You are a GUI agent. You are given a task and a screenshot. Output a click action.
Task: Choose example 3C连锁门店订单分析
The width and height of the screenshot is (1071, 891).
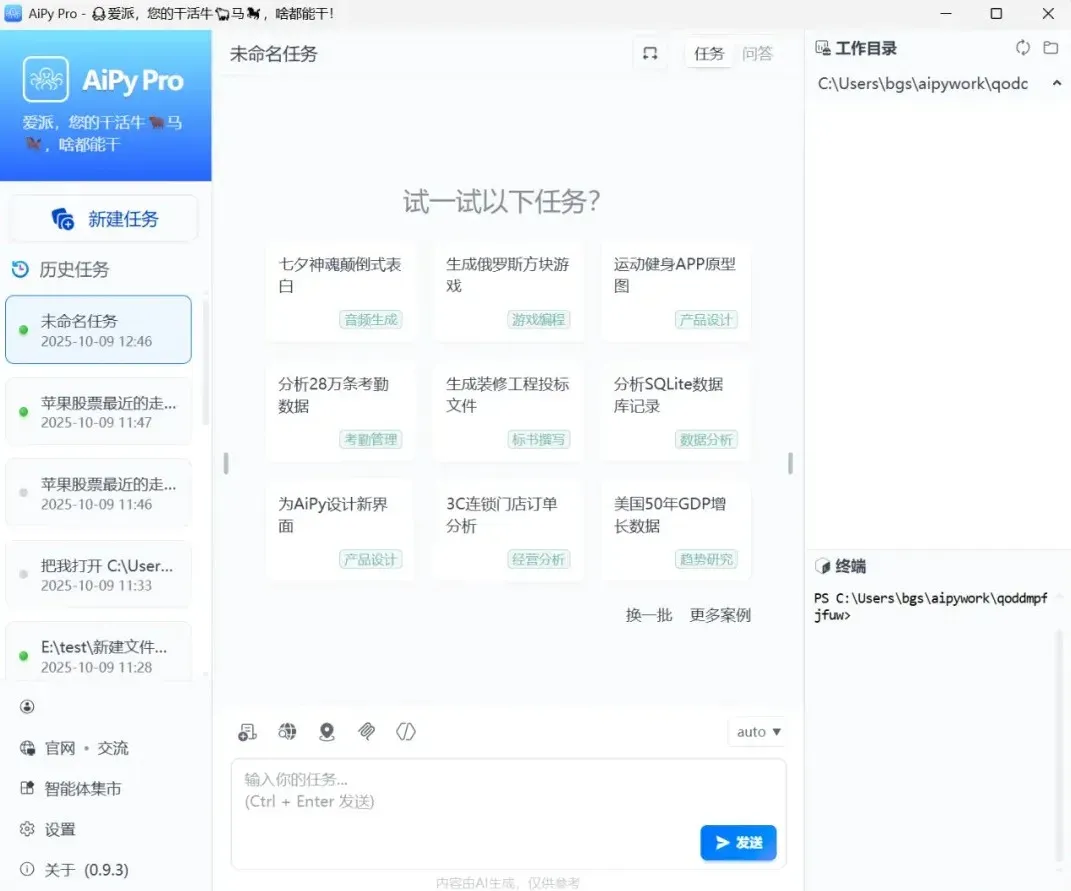508,531
